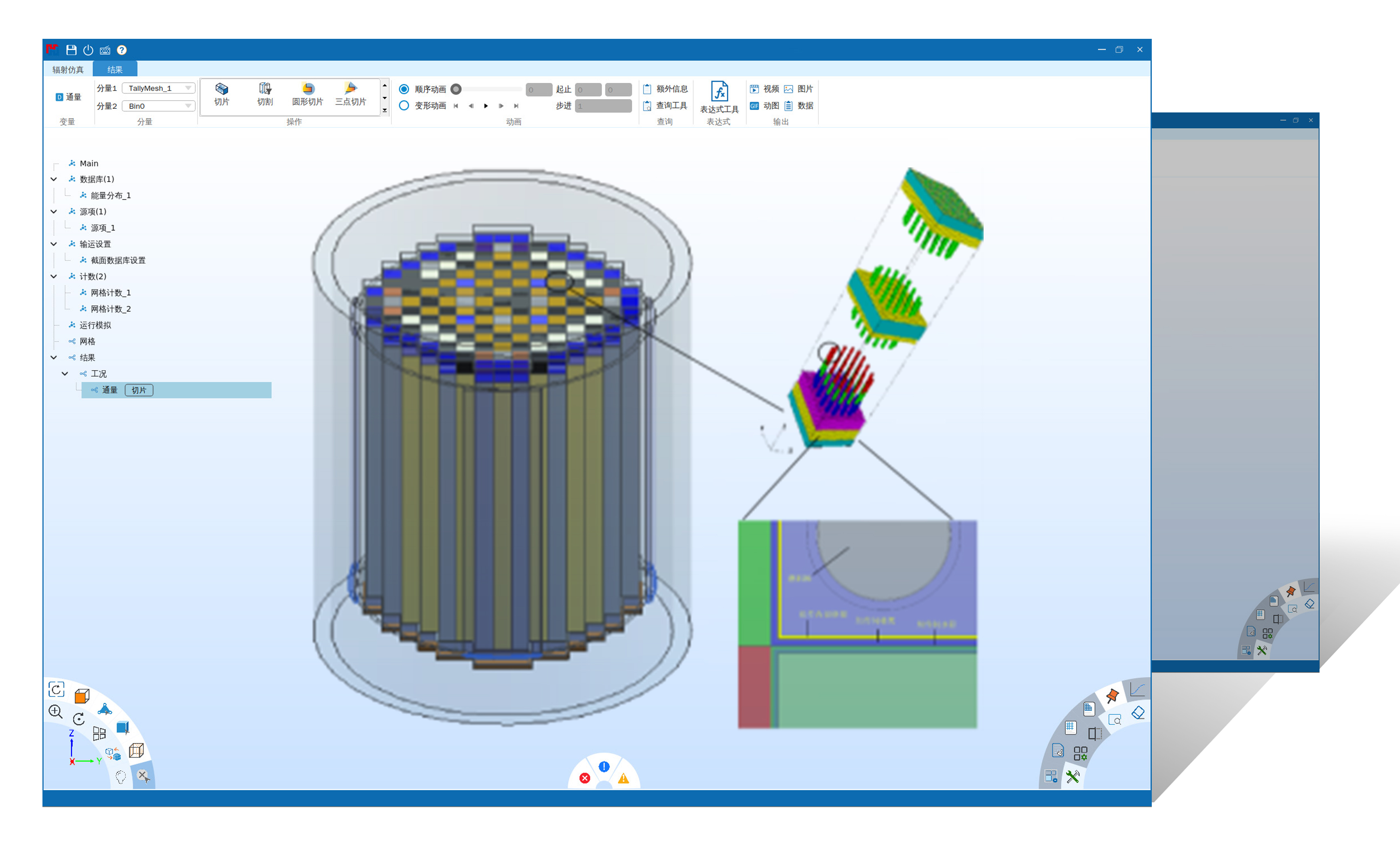Click the red error status icon
Image resolution: width=1400 pixels, height=846 pixels.
585,778
